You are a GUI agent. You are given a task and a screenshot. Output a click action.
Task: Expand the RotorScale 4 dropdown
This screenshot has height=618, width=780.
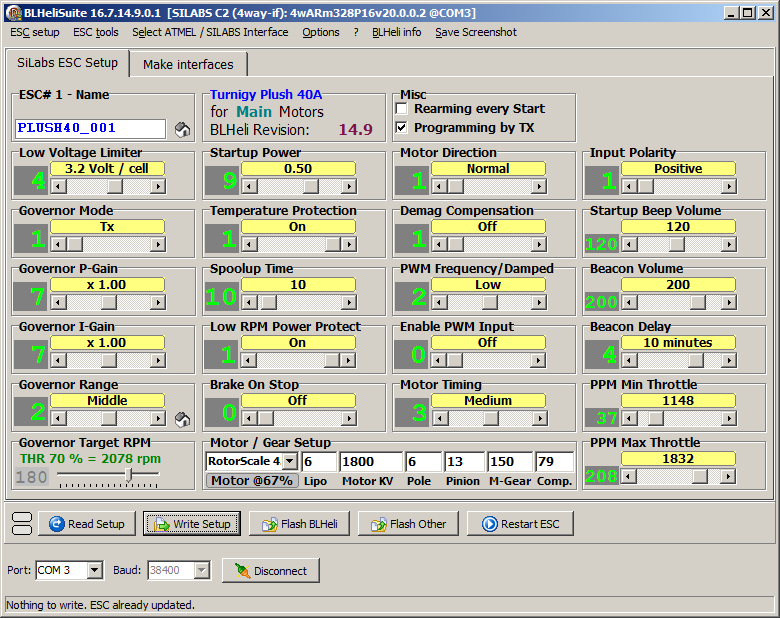pos(290,461)
